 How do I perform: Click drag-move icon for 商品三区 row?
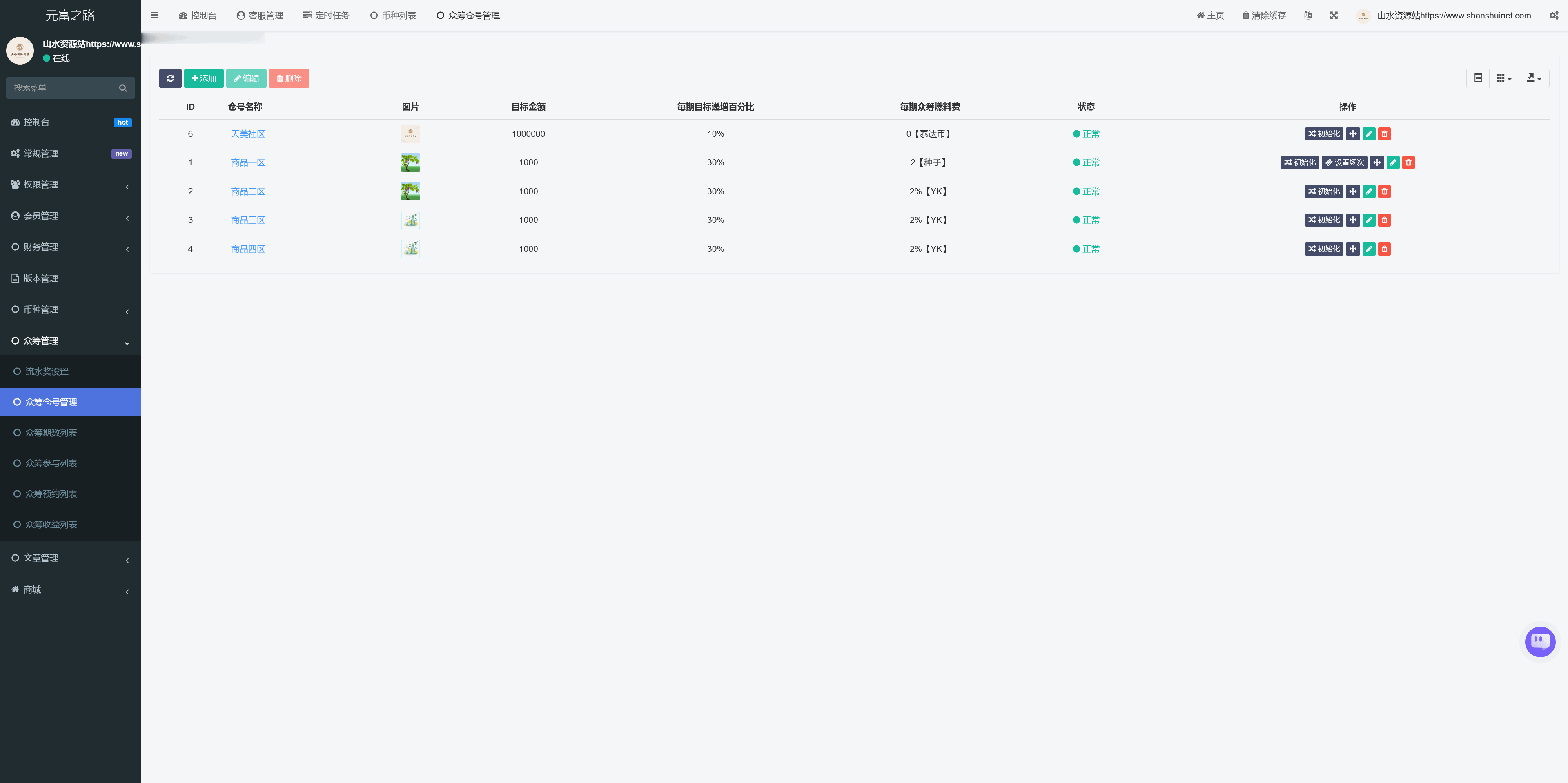click(x=1352, y=220)
